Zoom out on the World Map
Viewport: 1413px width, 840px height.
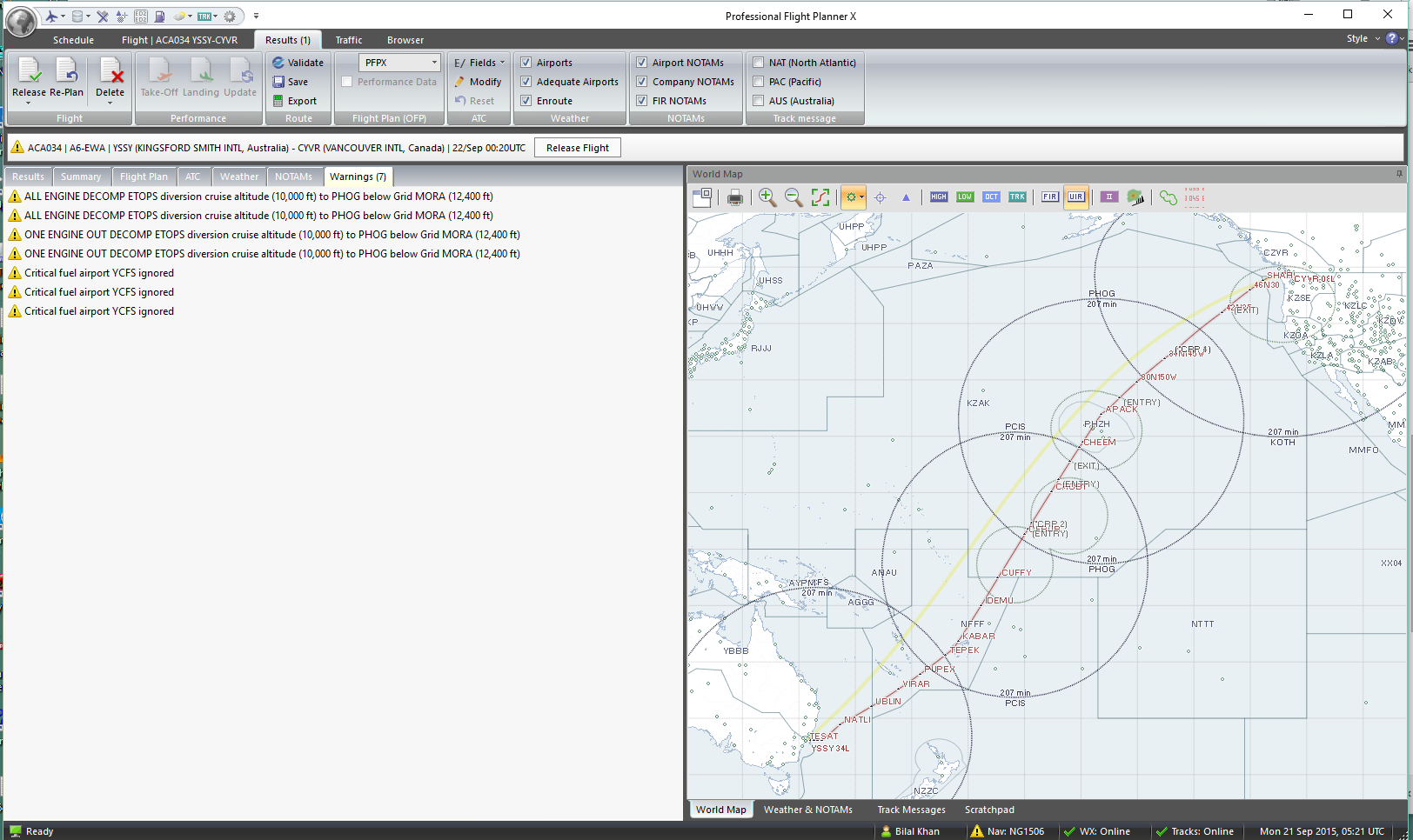pyautogui.click(x=794, y=197)
